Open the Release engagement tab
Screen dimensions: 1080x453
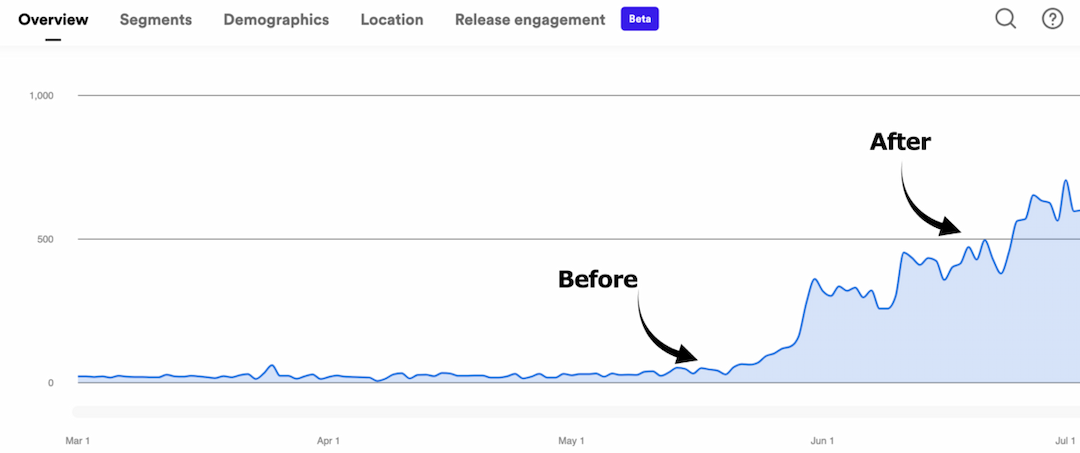pyautogui.click(x=530, y=19)
